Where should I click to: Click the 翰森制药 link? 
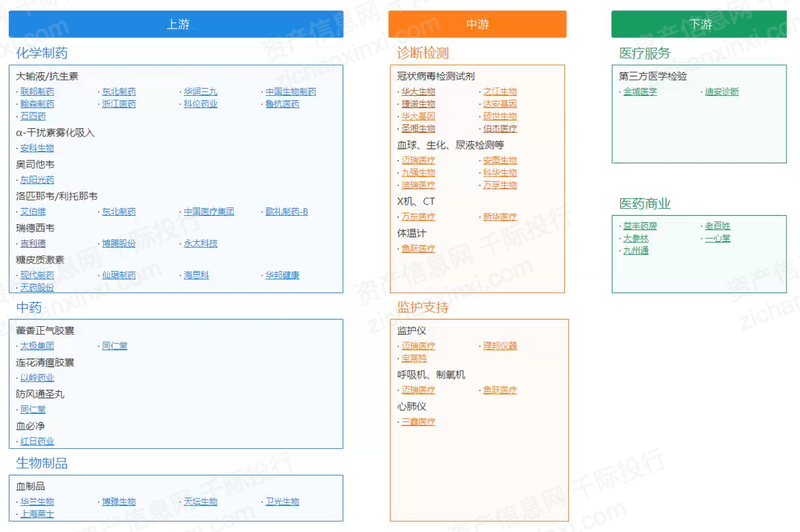click(x=37, y=104)
